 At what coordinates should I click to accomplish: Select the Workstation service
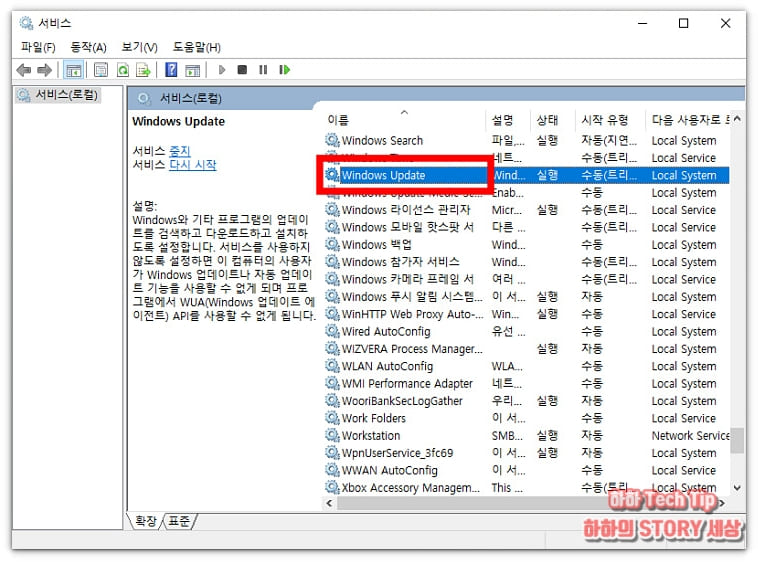coord(527,436)
